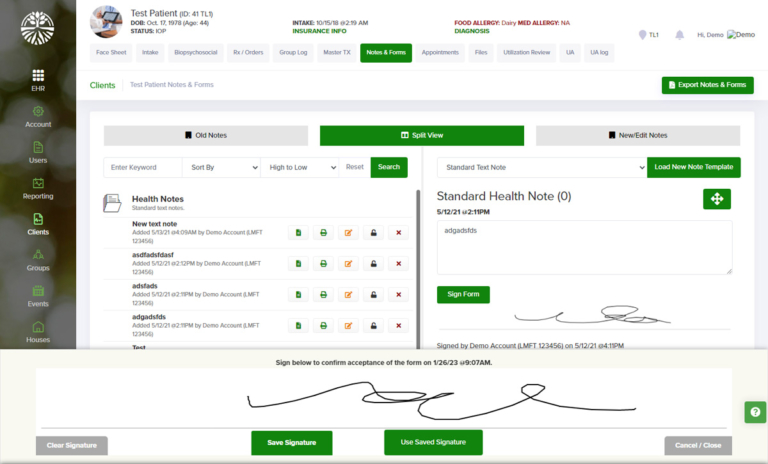This screenshot has height=464, width=768.
Task: Edit the adsfads note
Action: [348, 294]
